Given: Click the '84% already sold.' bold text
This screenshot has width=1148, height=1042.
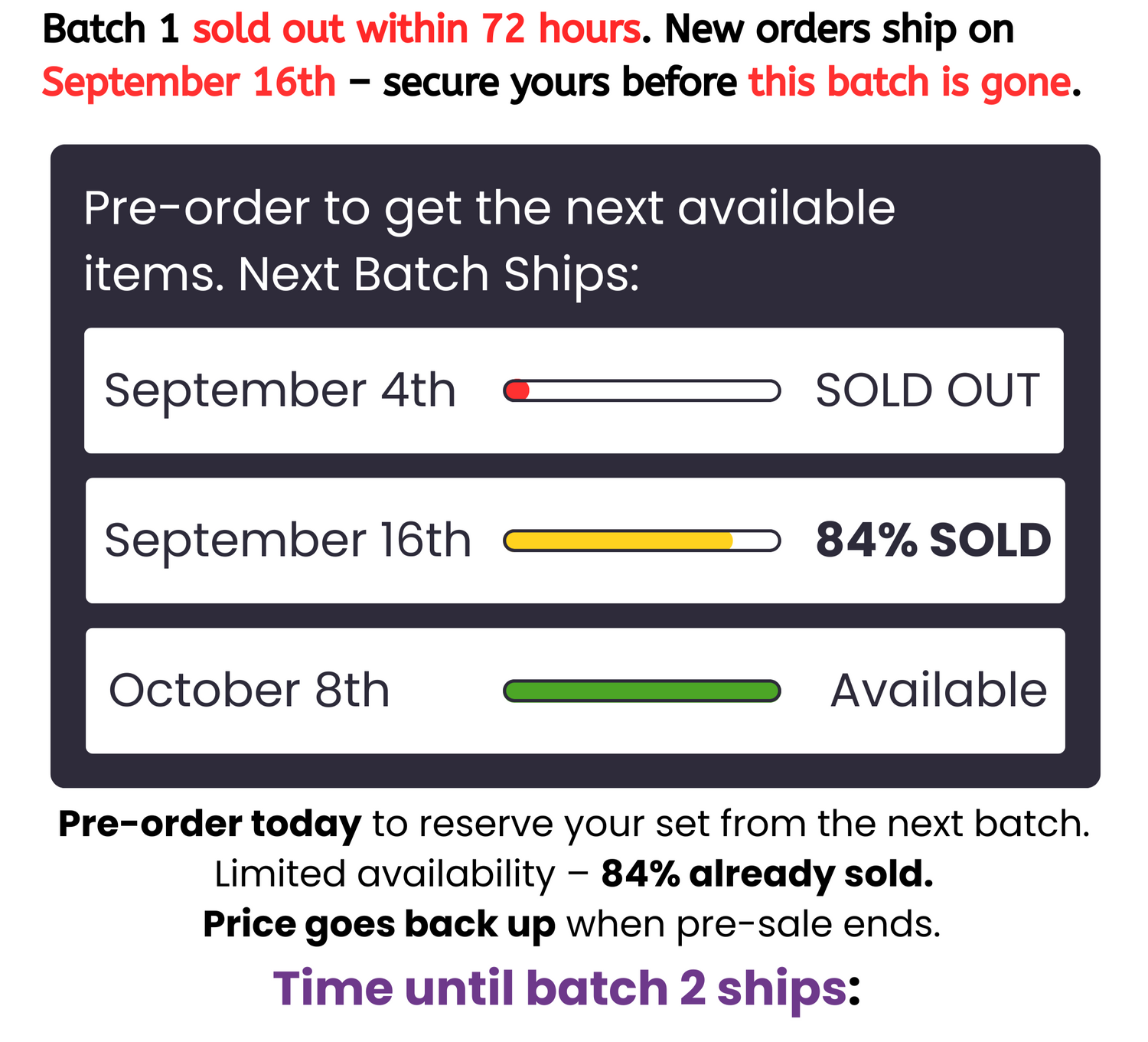Looking at the screenshot, I should pyautogui.click(x=767, y=874).
